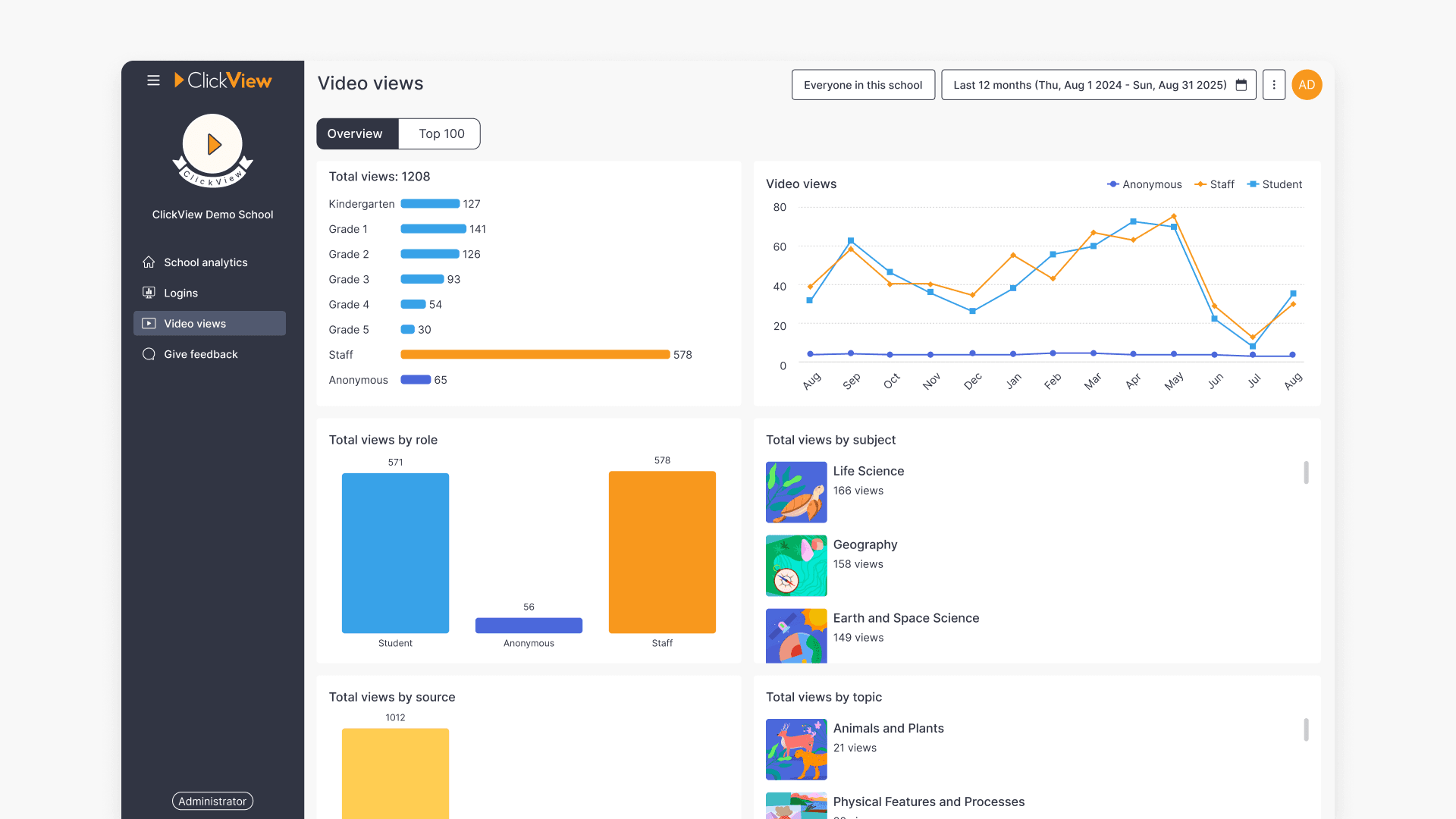Open the three-dot more options menu
The height and width of the screenshot is (819, 1456).
(x=1274, y=85)
